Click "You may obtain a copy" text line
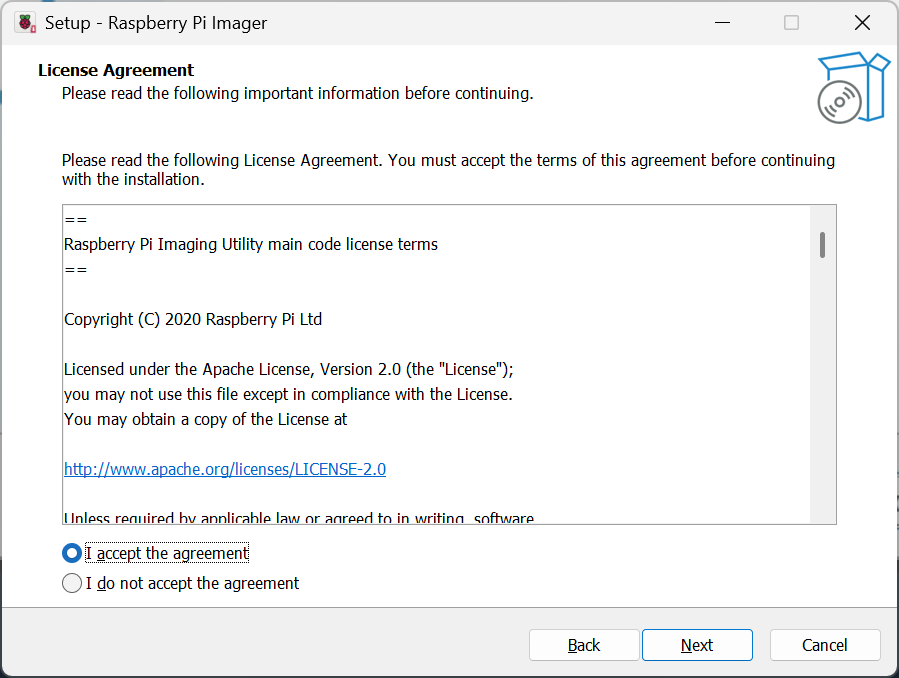 (206, 419)
